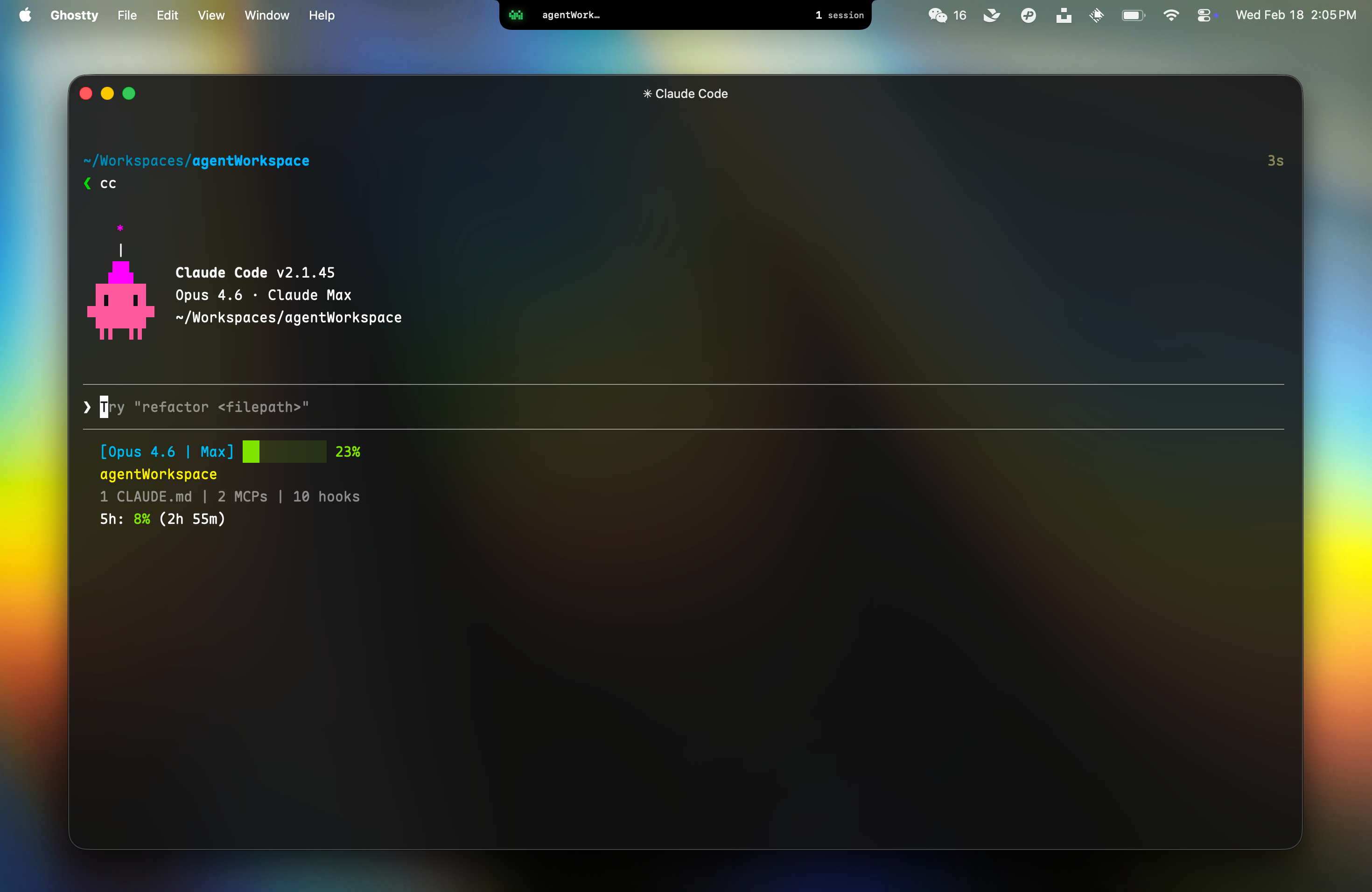The width and height of the screenshot is (1372, 892).
Task: Open the battery status icon
Action: (1133, 15)
